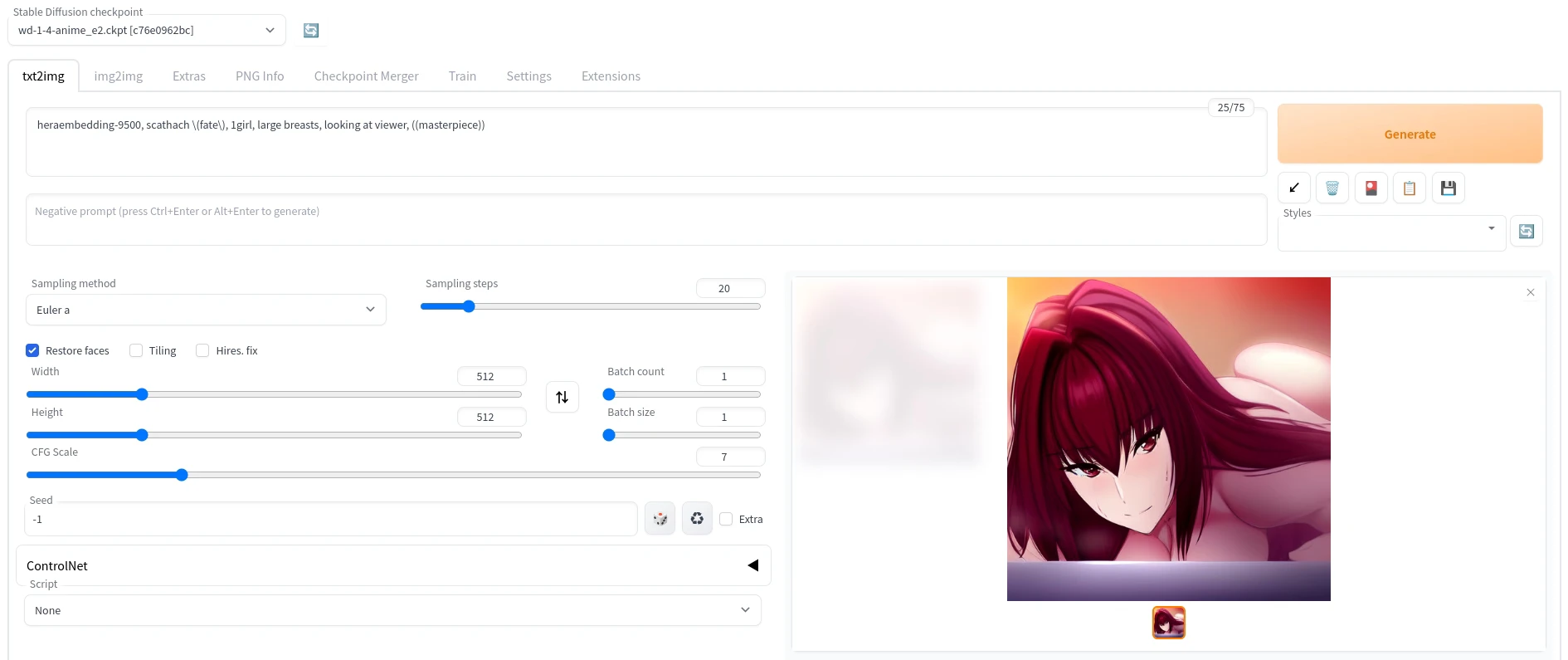
Task: Switch to the txt2img tab
Action: click(43, 76)
